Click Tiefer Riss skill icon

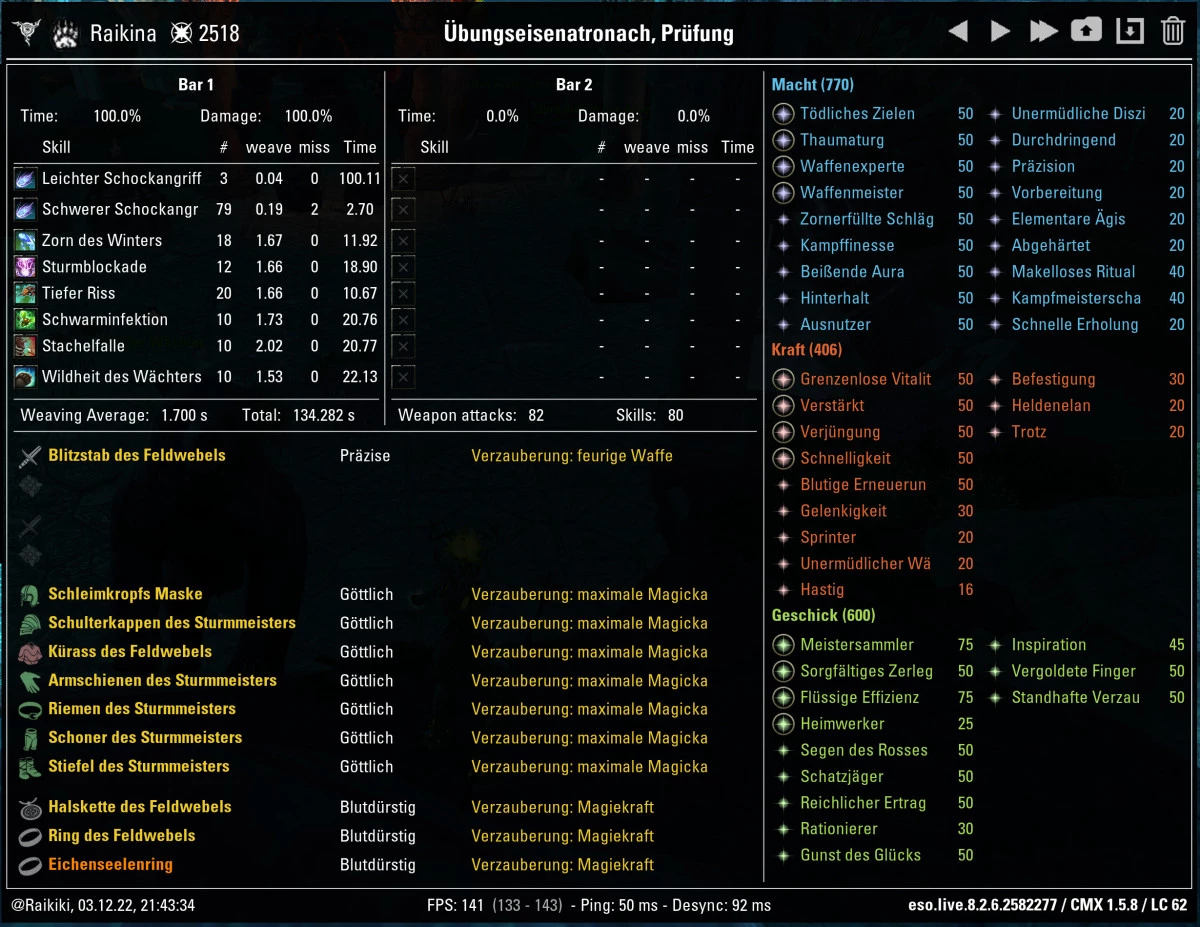(x=26, y=293)
